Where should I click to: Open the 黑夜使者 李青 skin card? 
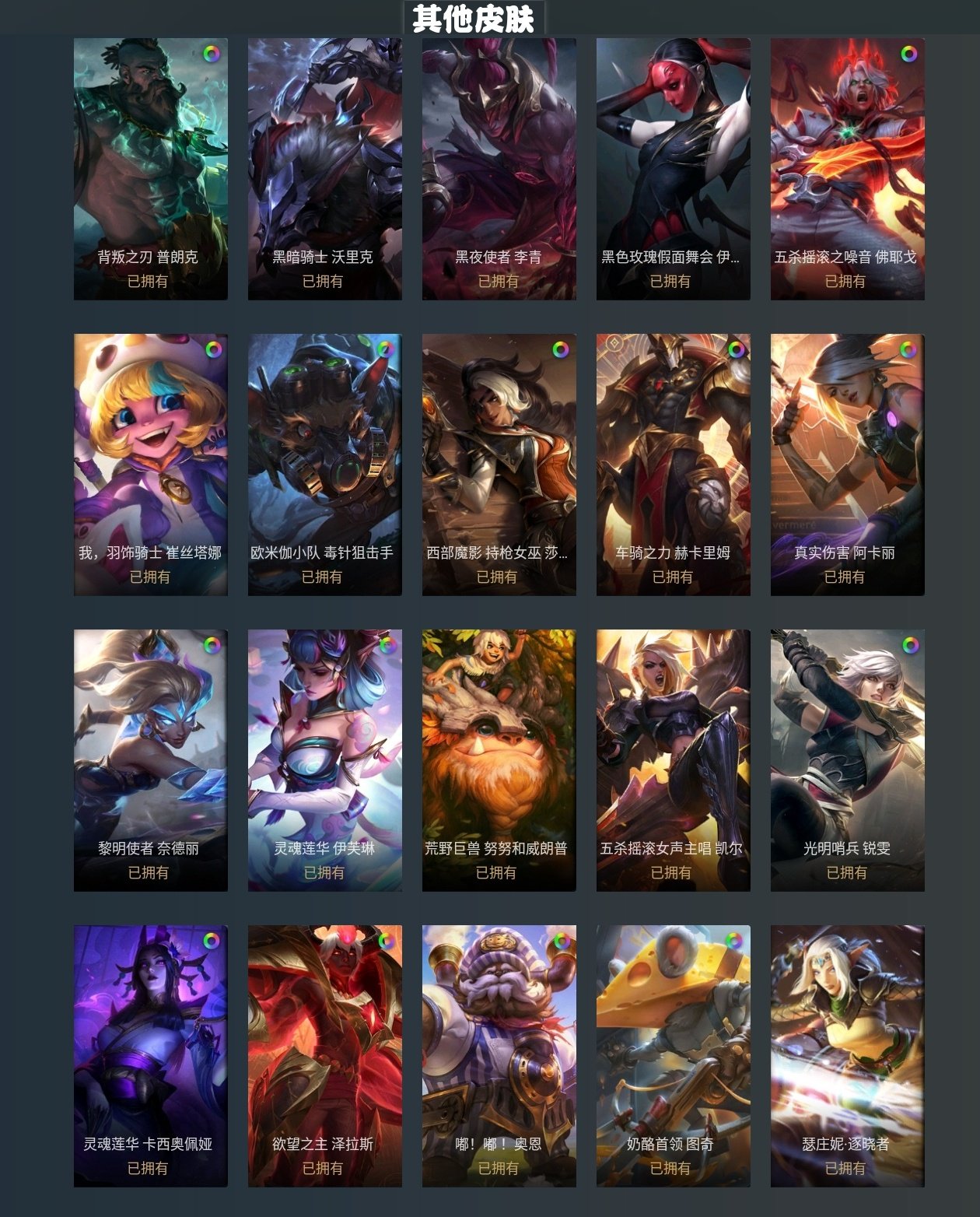499,169
